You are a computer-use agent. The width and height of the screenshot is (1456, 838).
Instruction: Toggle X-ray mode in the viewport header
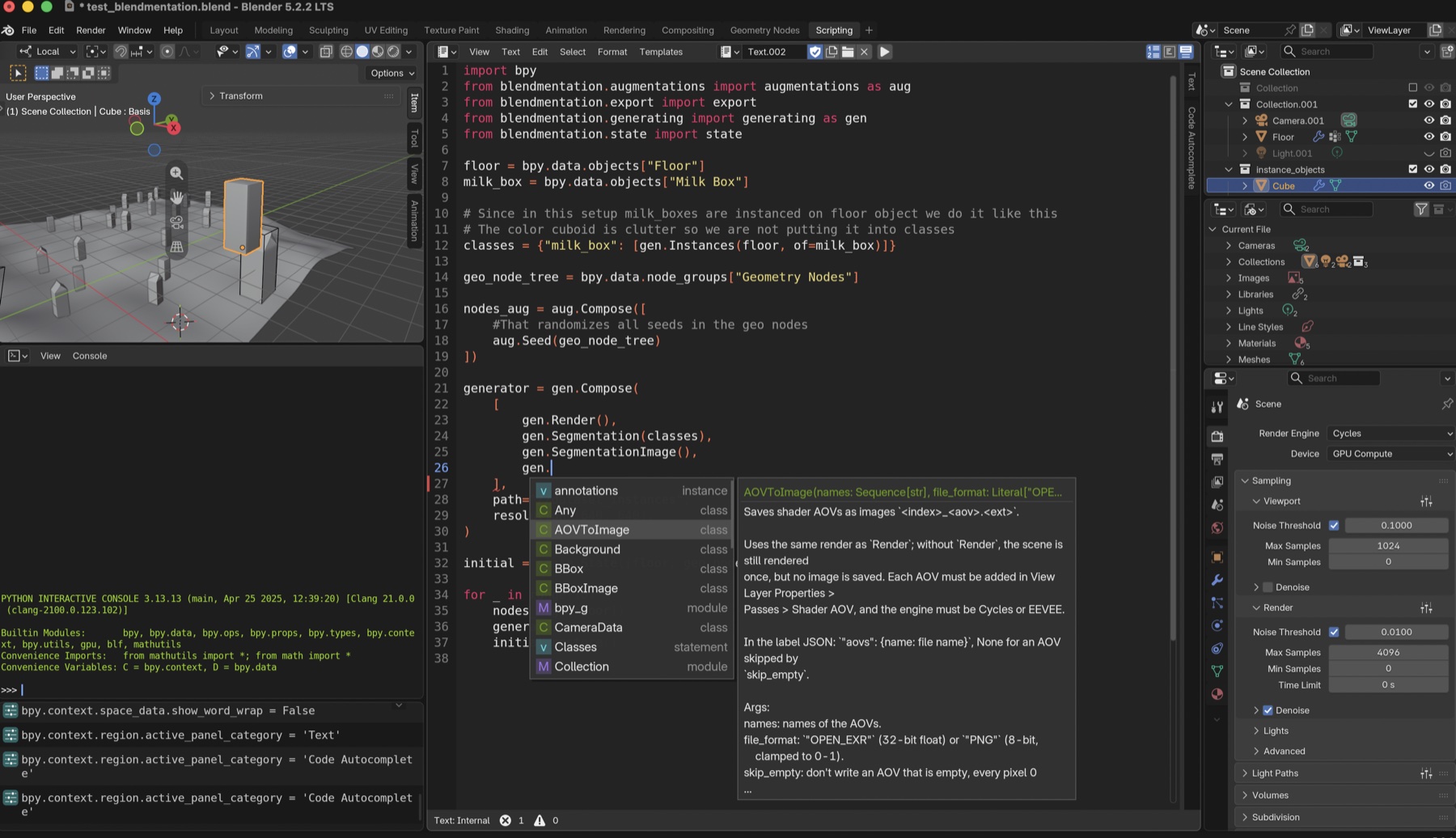326,52
